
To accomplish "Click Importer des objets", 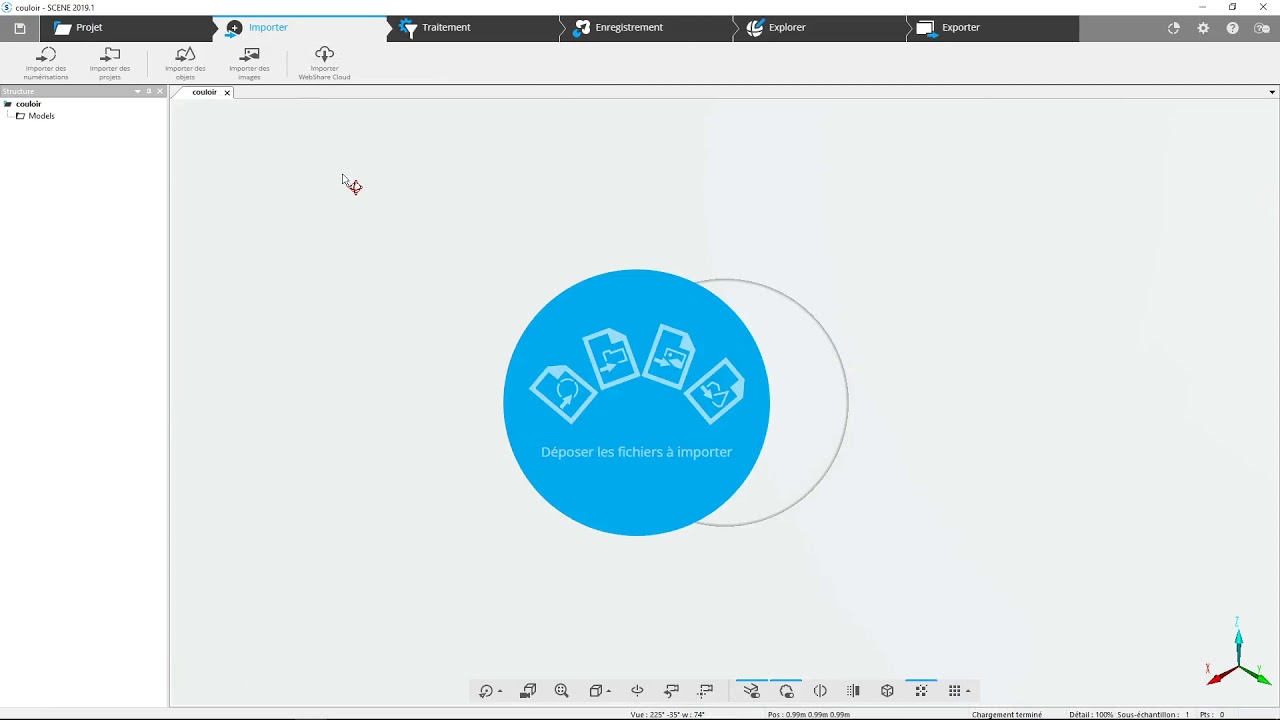I will [185, 63].
